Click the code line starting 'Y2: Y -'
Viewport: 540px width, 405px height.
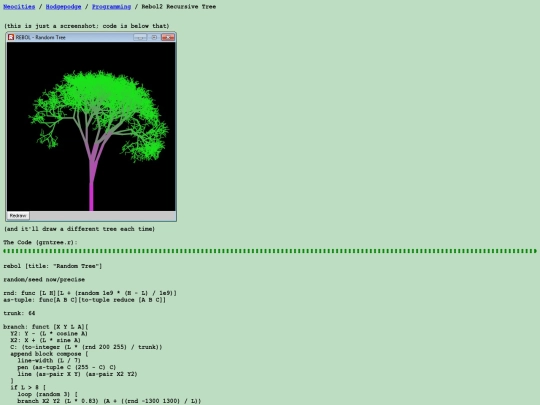click(49, 333)
